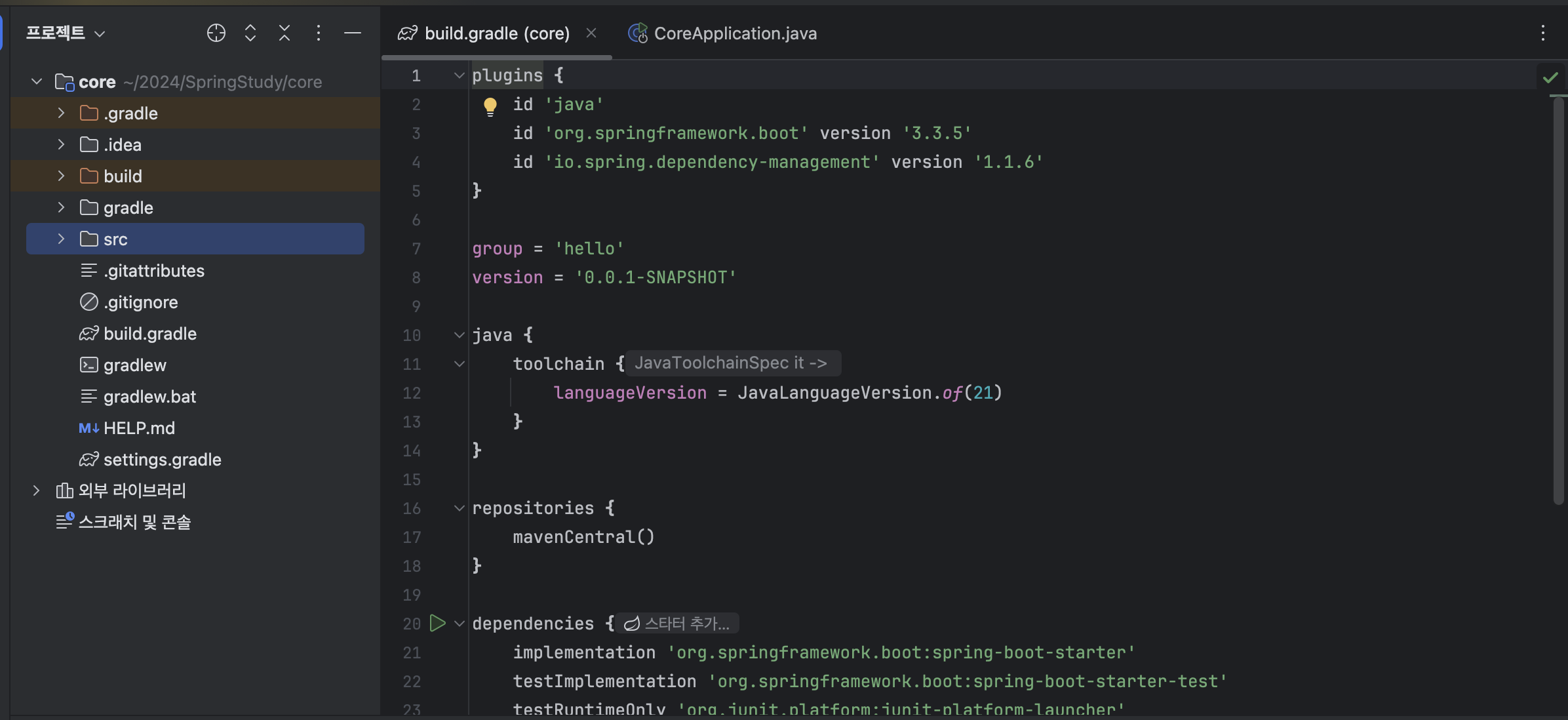Click the expand all tree icon

[250, 33]
